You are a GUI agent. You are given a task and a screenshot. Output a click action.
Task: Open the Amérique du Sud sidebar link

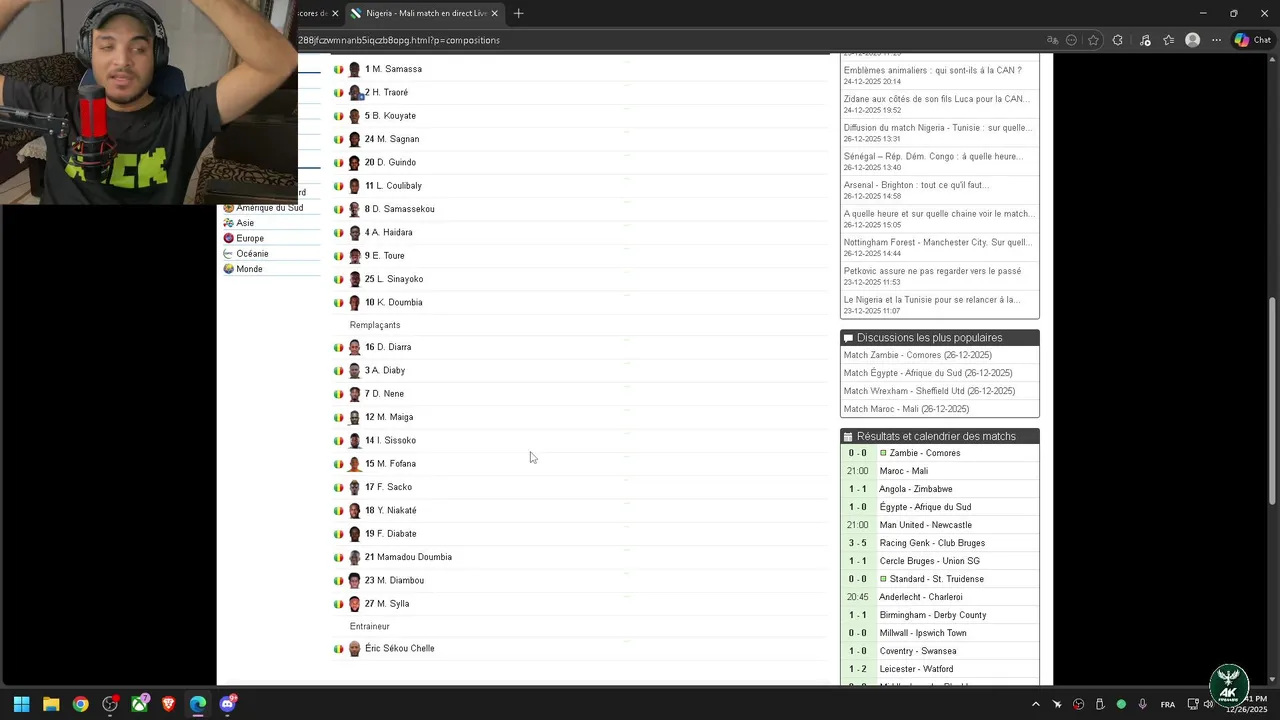[270, 208]
